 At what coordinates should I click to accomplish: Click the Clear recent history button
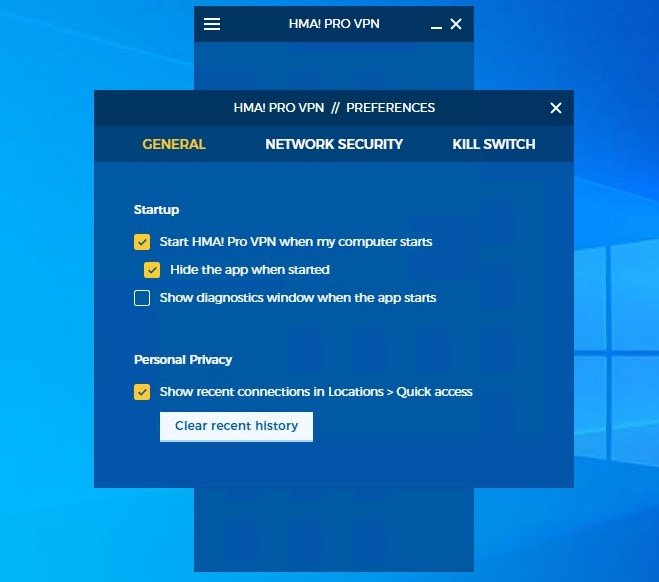pos(236,426)
